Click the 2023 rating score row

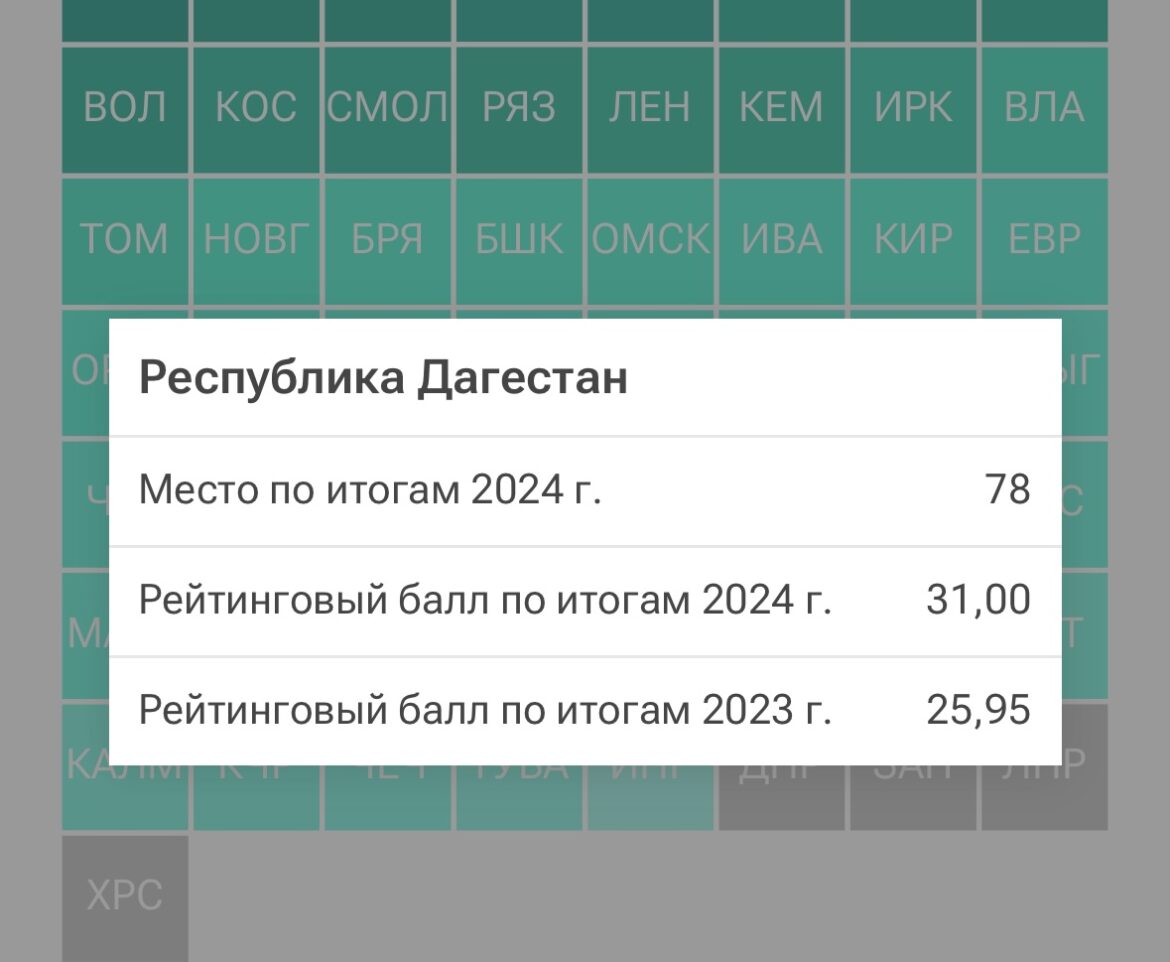click(584, 711)
